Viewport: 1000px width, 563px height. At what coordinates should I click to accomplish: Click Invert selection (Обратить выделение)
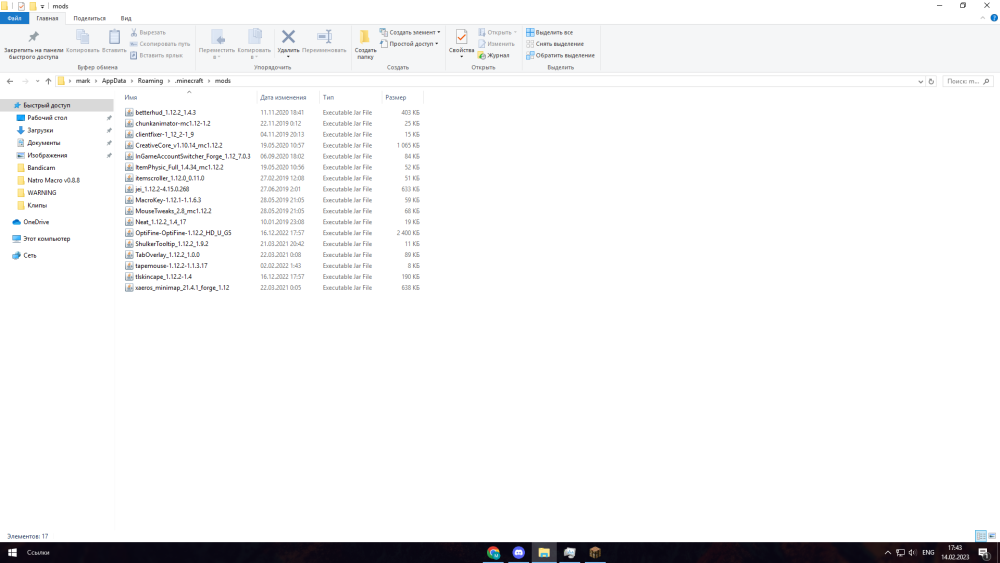(x=560, y=55)
